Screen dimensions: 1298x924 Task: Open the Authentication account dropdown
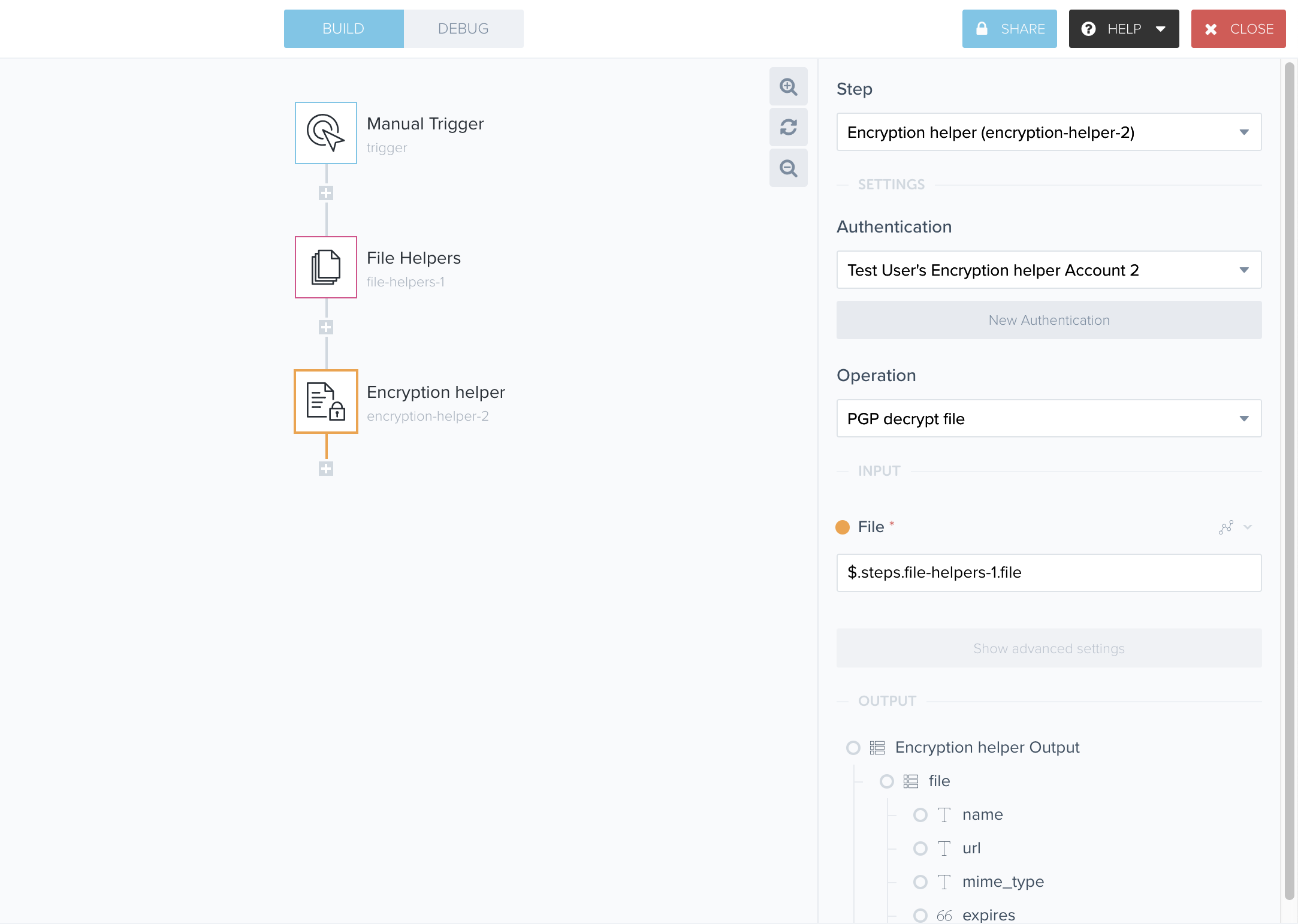click(x=1048, y=270)
